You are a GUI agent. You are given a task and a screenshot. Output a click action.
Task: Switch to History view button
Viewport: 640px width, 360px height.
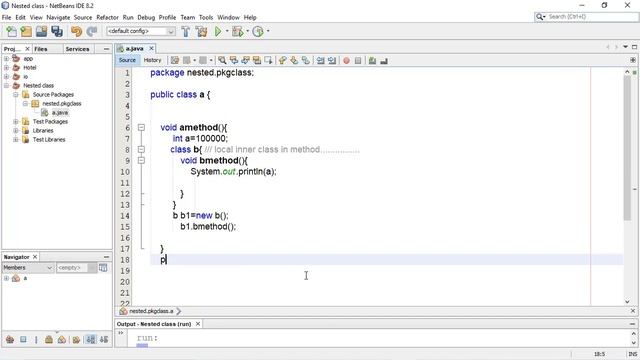(x=153, y=60)
